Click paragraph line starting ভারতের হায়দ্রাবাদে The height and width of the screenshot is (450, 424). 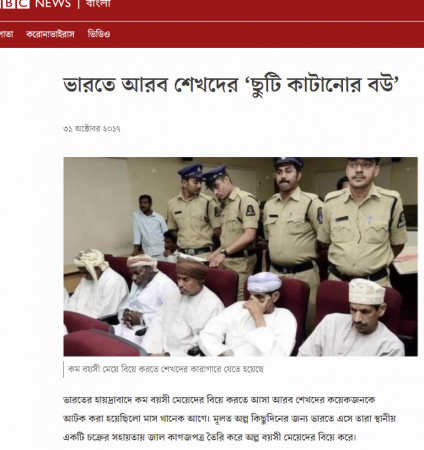219,400
